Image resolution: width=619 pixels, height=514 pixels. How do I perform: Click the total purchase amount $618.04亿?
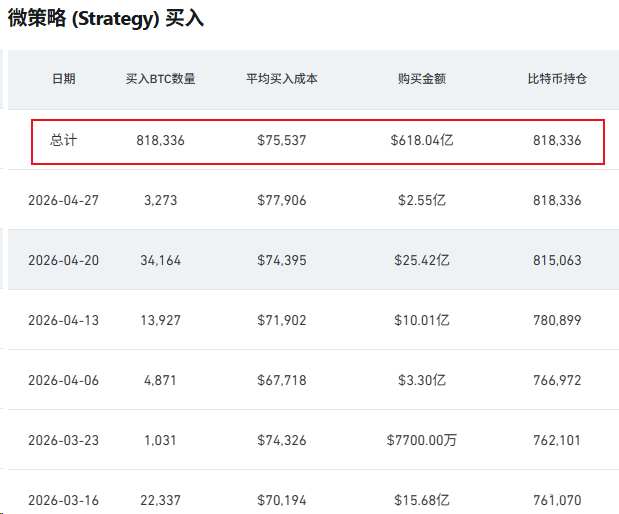(421, 141)
